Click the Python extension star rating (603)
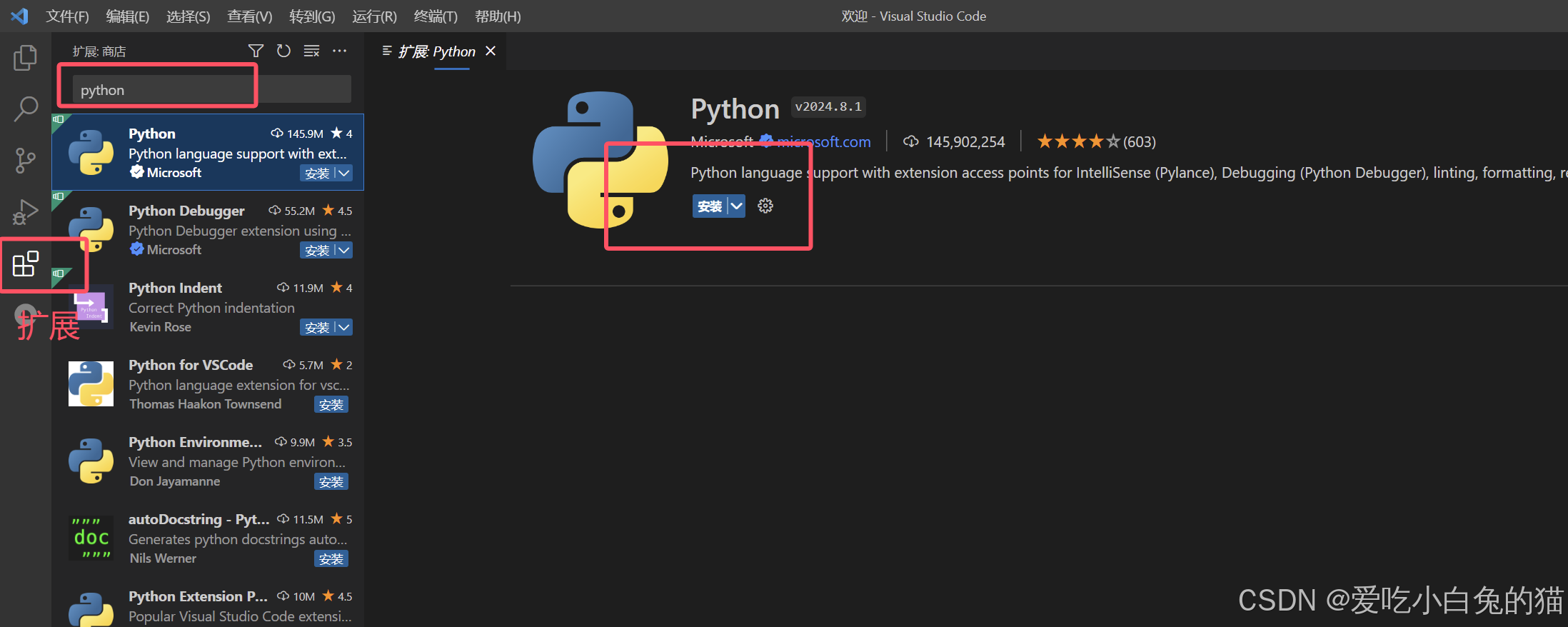Image resolution: width=1568 pixels, height=627 pixels. click(1096, 141)
